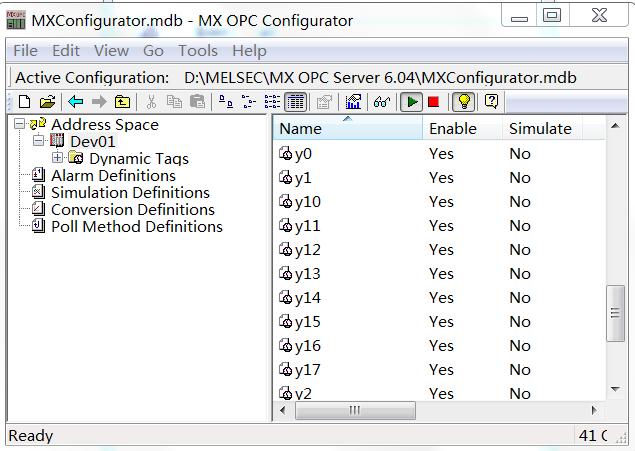Open the Go menu
The width and height of the screenshot is (635, 451).
(x=153, y=51)
